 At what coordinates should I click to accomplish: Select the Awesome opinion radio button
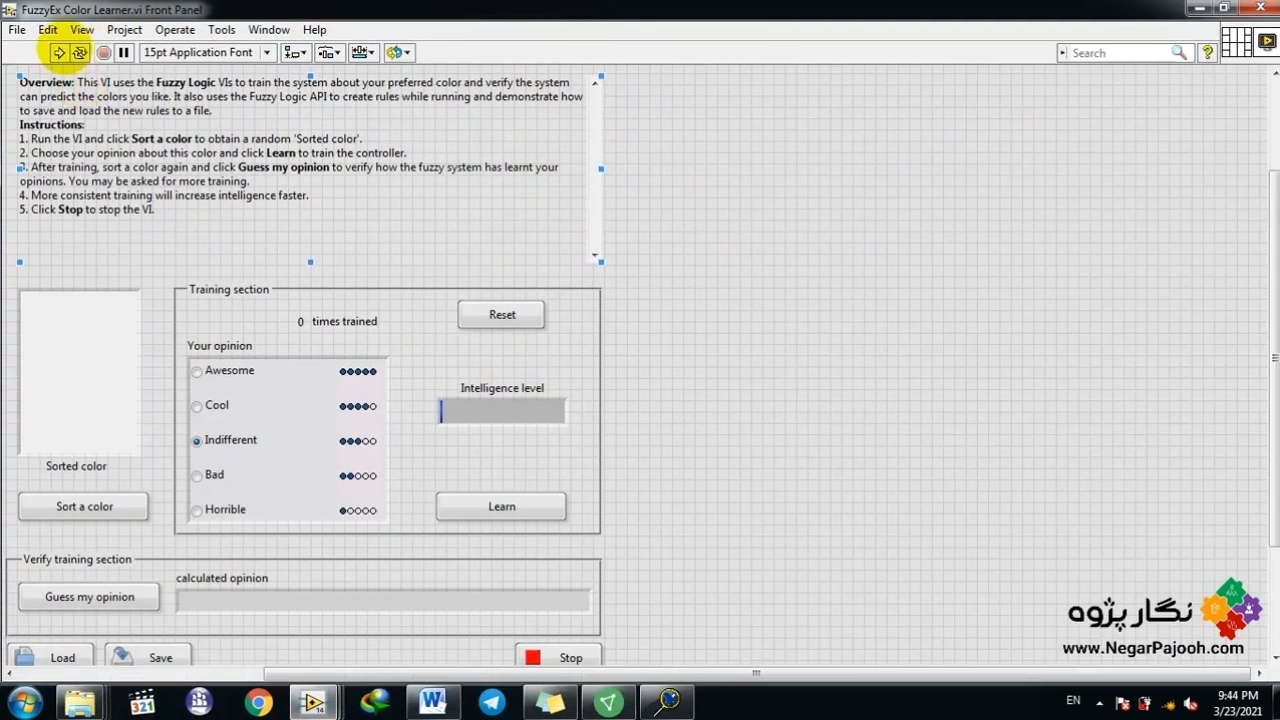(197, 372)
